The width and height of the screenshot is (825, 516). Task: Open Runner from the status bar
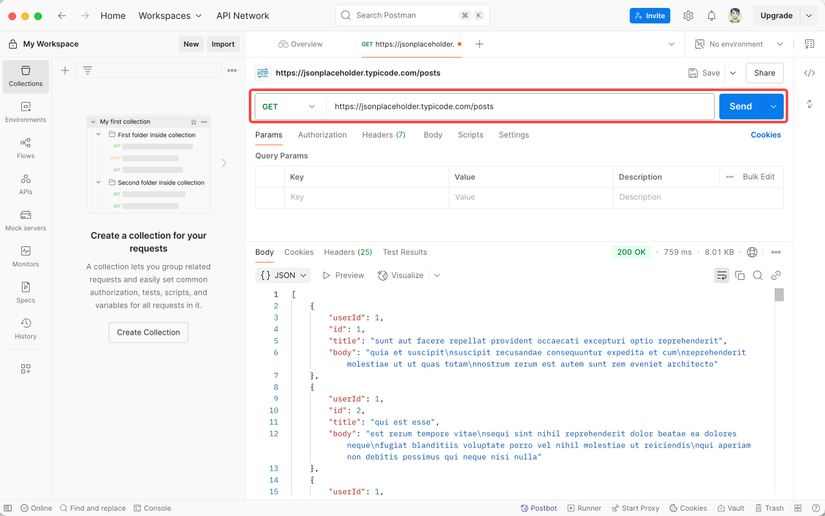click(584, 508)
